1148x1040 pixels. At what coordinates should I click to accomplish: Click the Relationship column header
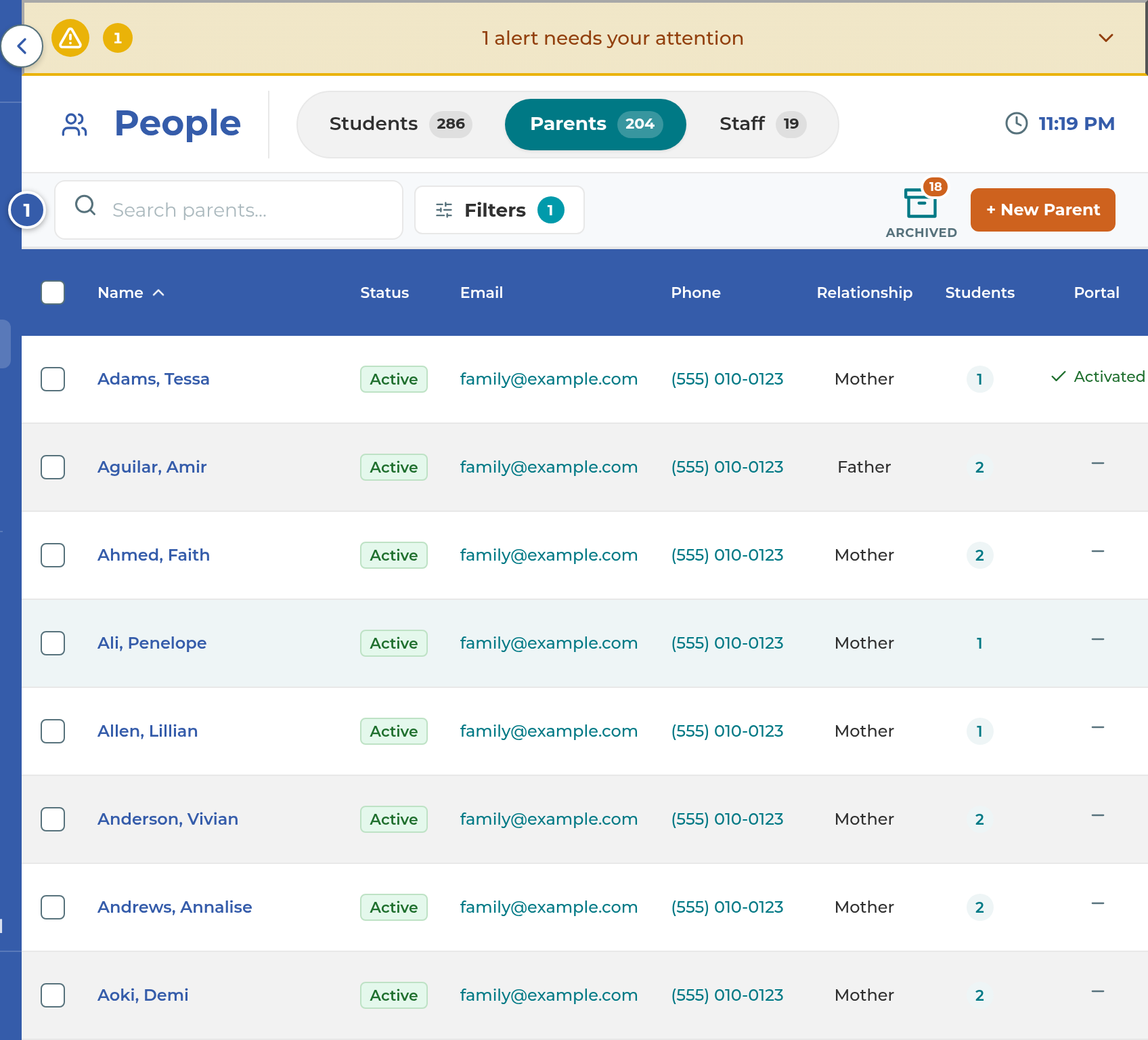864,292
